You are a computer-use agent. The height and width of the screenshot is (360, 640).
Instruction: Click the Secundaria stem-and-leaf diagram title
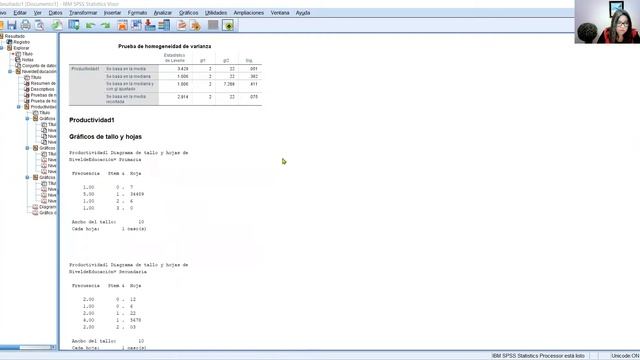pos(129,268)
